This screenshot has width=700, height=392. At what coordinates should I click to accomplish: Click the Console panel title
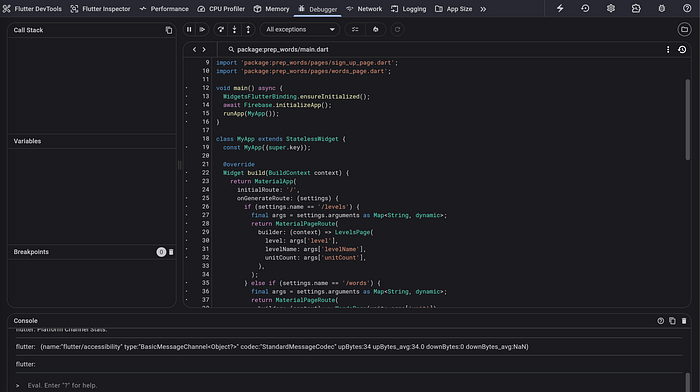pyautogui.click(x=25, y=321)
